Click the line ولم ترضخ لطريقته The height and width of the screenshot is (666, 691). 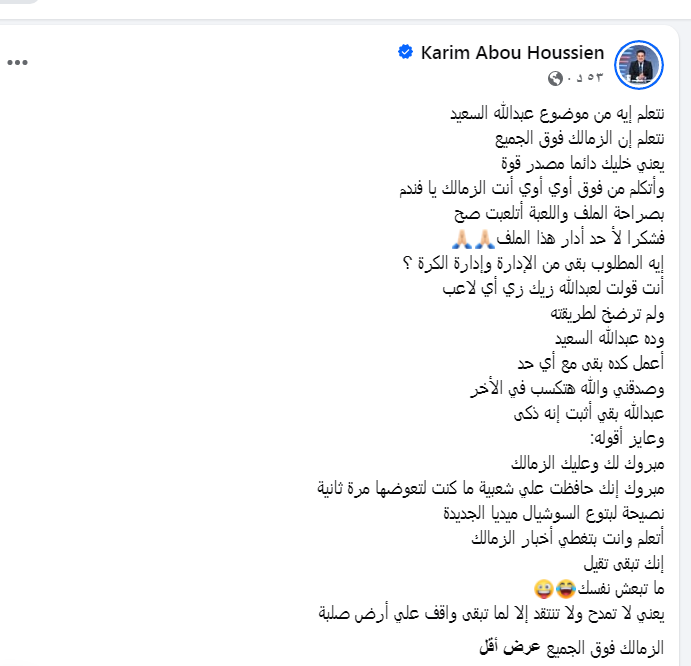[607, 314]
